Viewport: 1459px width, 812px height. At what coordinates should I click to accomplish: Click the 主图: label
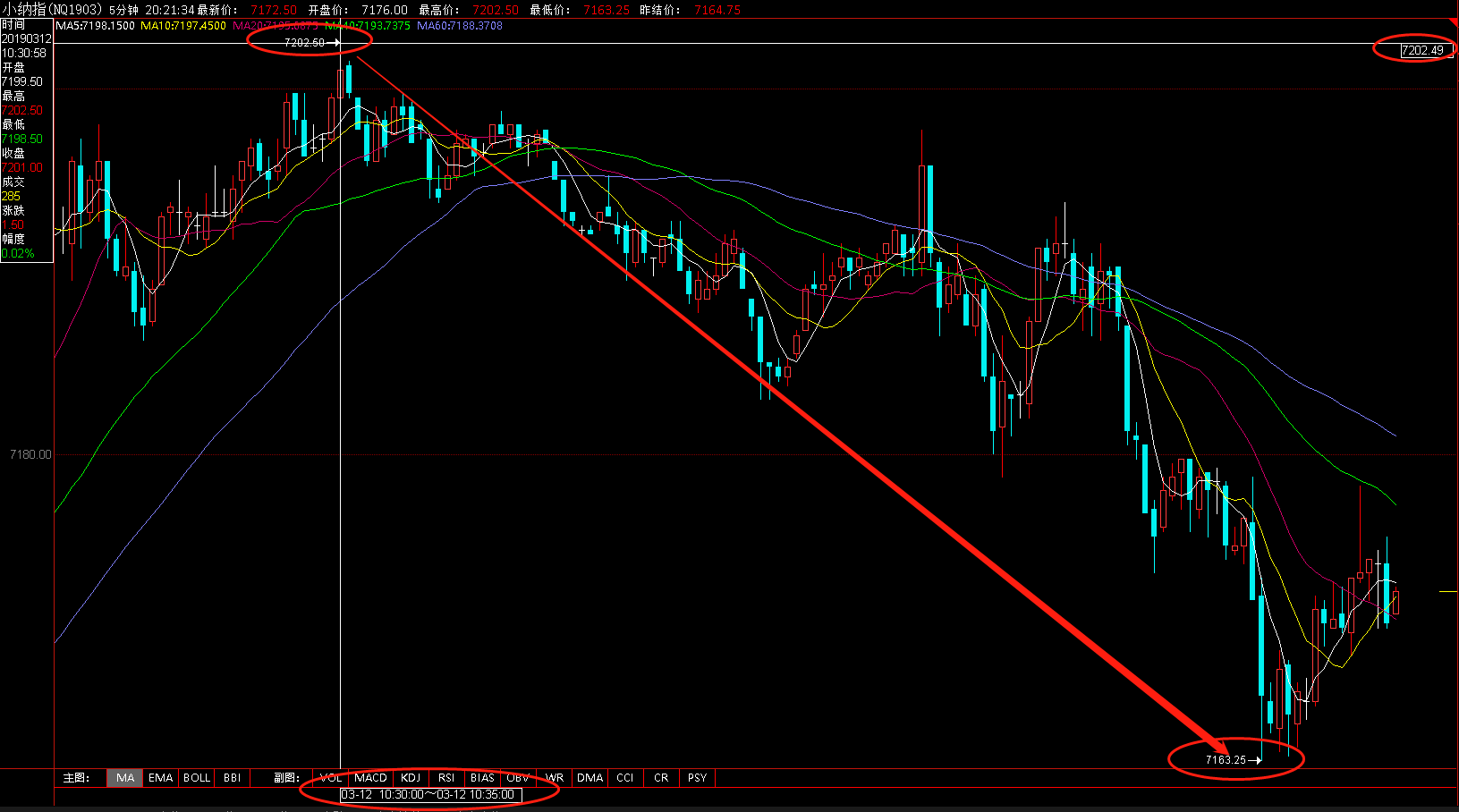[x=76, y=778]
